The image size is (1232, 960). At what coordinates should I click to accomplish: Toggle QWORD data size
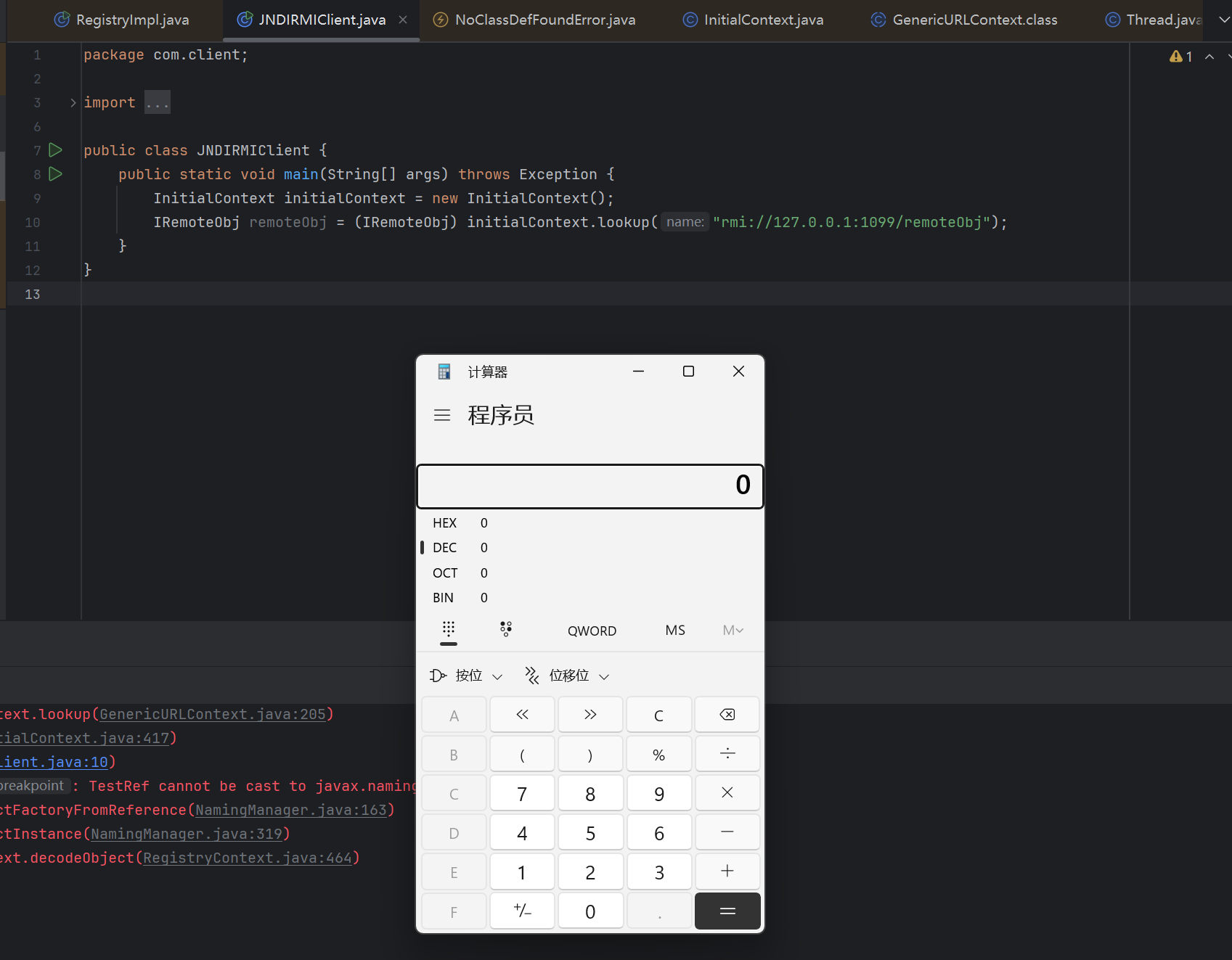click(x=592, y=631)
